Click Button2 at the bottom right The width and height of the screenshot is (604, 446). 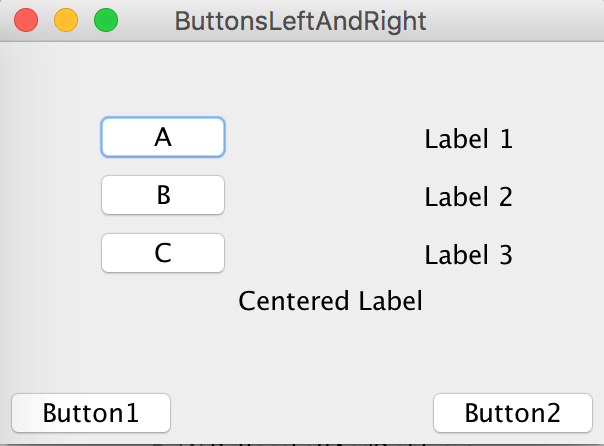click(x=513, y=412)
